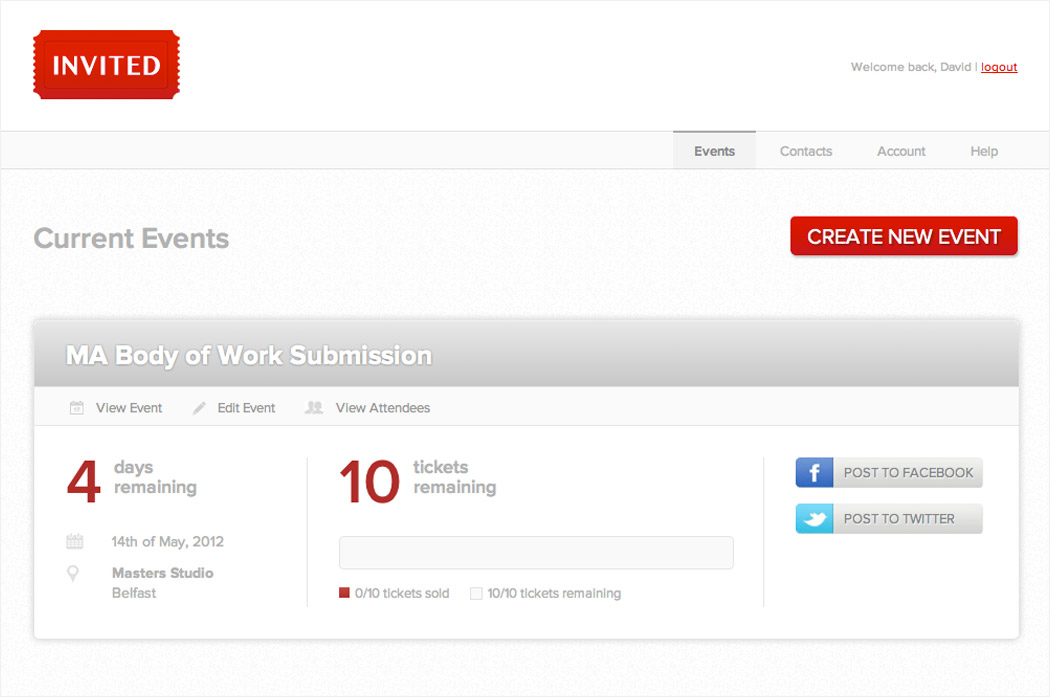Click the calendar icon beside View Event
1050x697 pixels.
point(77,408)
